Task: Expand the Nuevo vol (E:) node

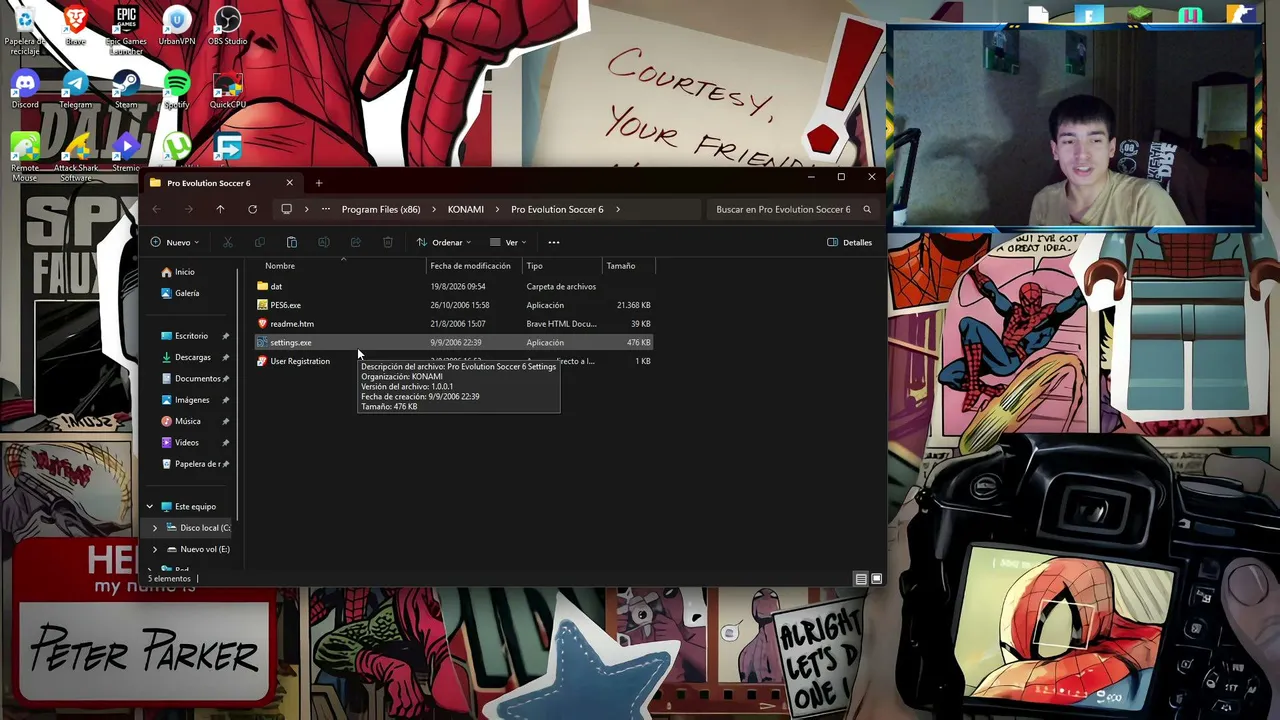Action: coord(154,549)
